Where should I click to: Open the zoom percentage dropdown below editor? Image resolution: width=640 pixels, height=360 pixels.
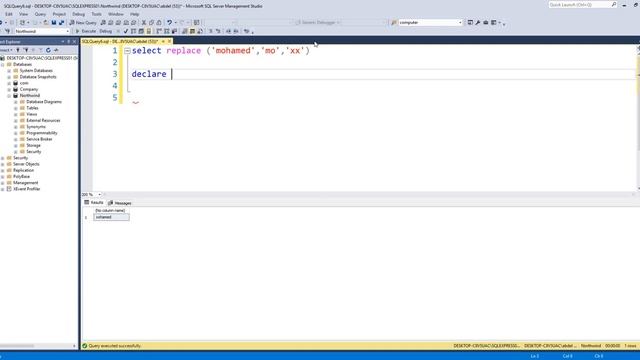point(99,194)
